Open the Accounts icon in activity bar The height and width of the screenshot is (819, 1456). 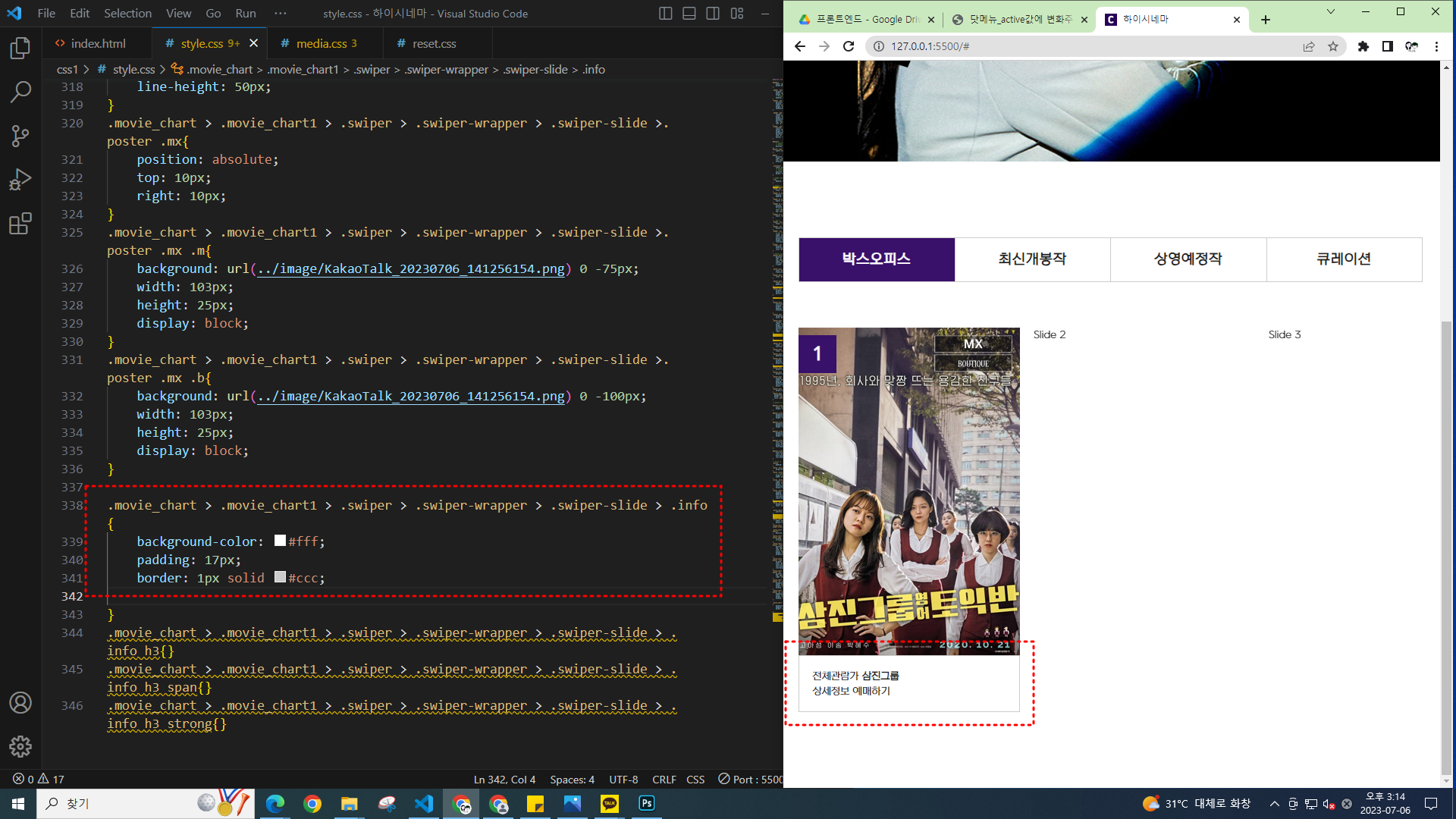click(x=20, y=703)
